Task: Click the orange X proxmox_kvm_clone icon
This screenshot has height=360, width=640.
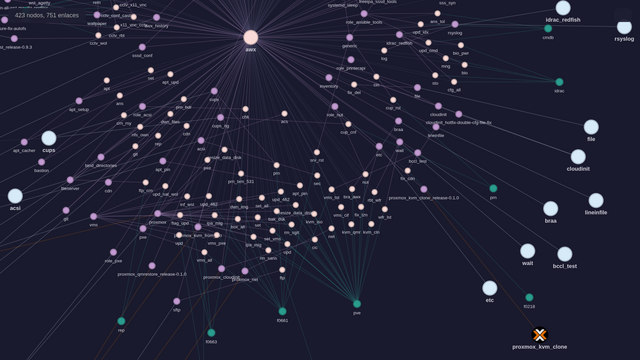Action: coord(540,335)
